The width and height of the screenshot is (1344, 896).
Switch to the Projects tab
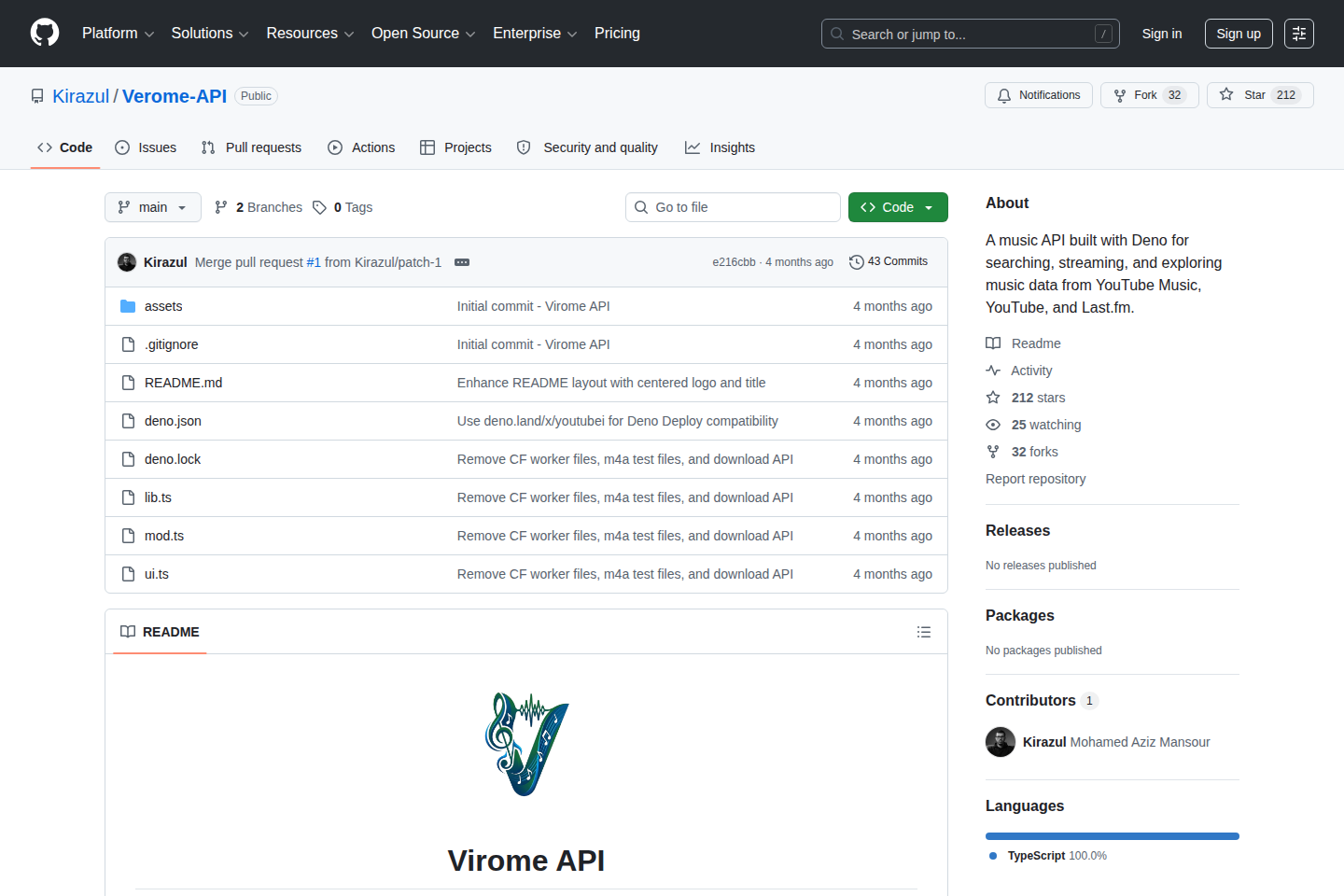point(455,147)
